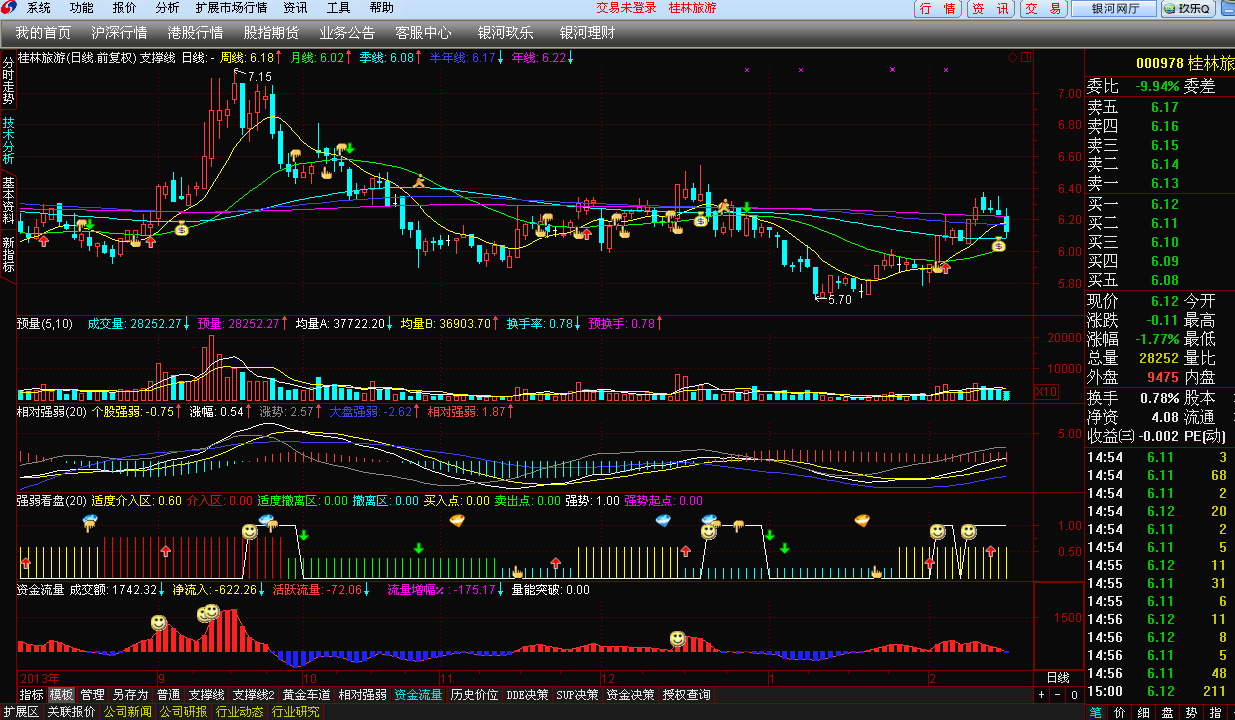Select the 历史价位 template tab
This screenshot has height=720, width=1235.
click(x=474, y=694)
